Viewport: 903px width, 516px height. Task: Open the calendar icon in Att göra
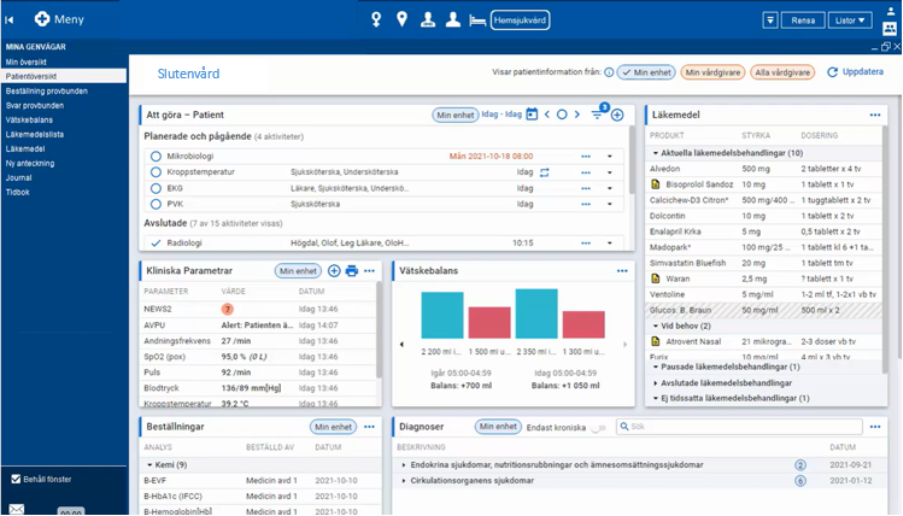click(532, 114)
